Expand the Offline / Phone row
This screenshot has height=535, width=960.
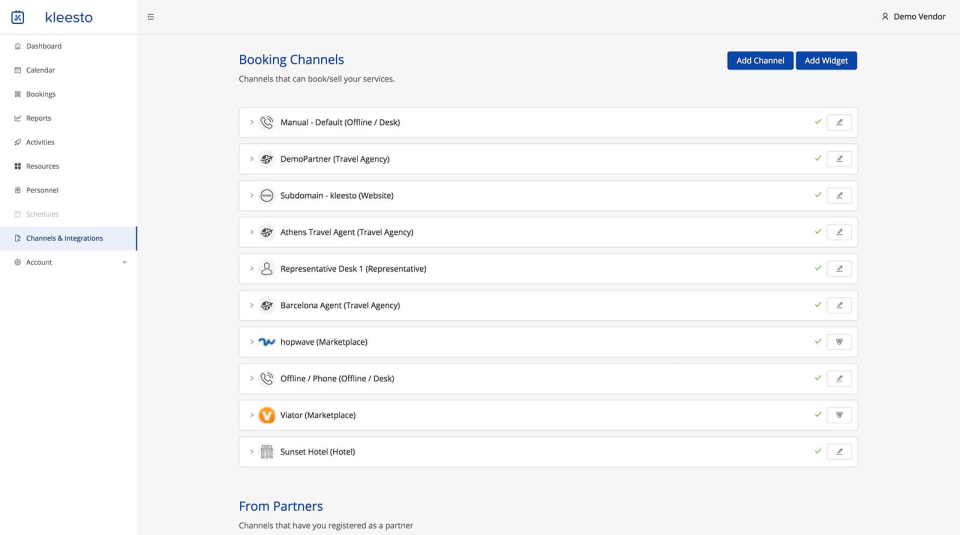tap(252, 378)
